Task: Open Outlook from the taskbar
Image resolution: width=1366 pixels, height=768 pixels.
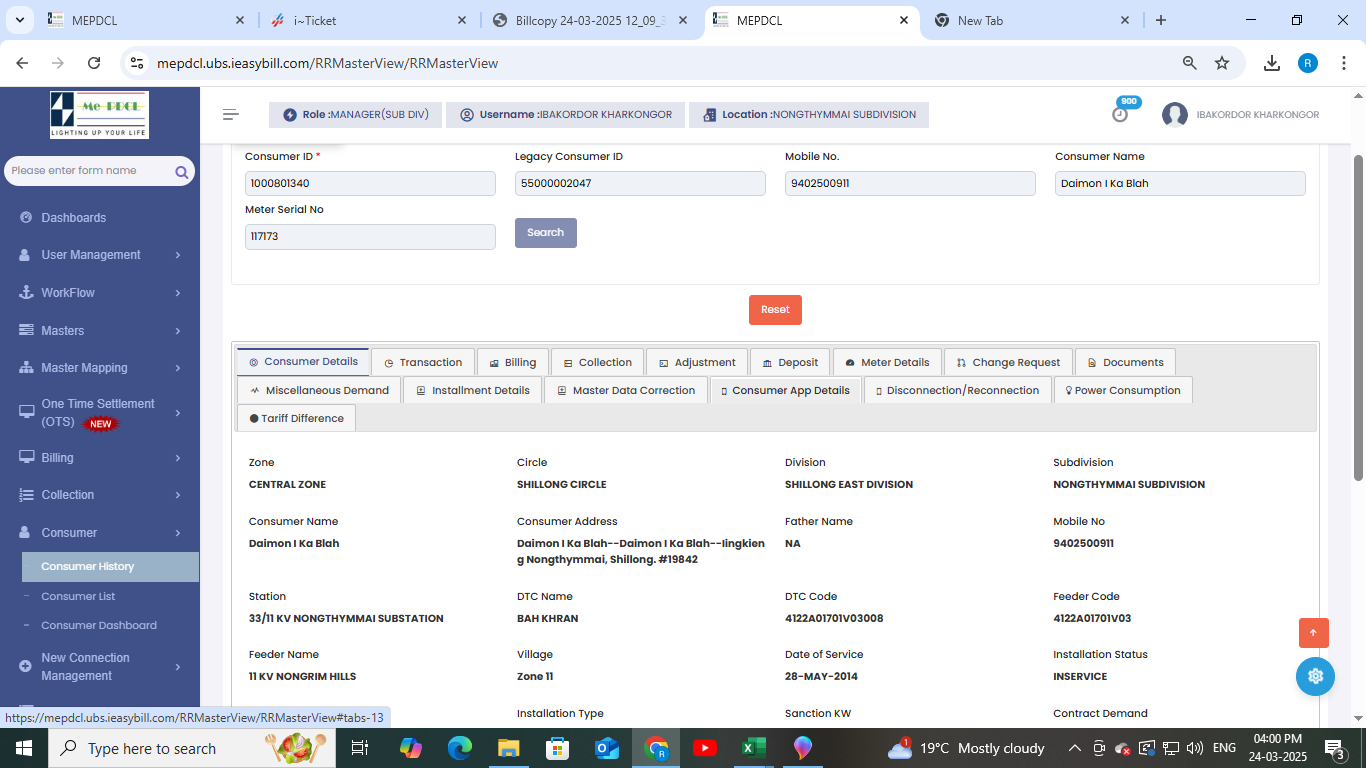Action: 607,748
